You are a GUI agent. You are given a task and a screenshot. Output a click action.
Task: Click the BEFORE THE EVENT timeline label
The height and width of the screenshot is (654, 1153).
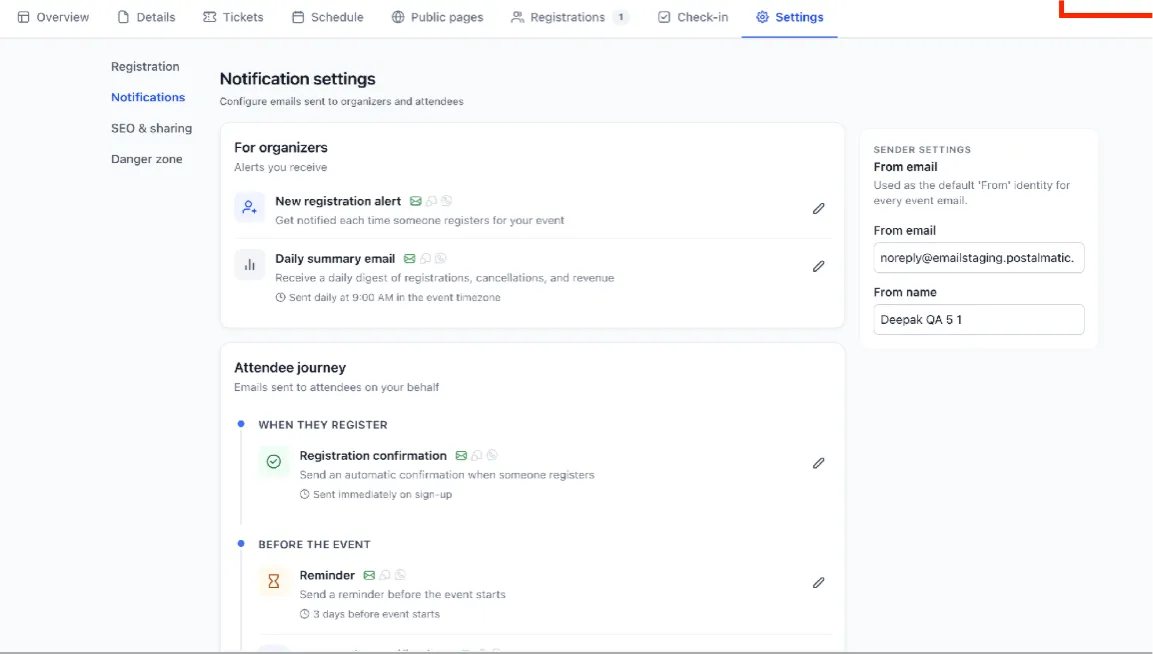(x=314, y=544)
